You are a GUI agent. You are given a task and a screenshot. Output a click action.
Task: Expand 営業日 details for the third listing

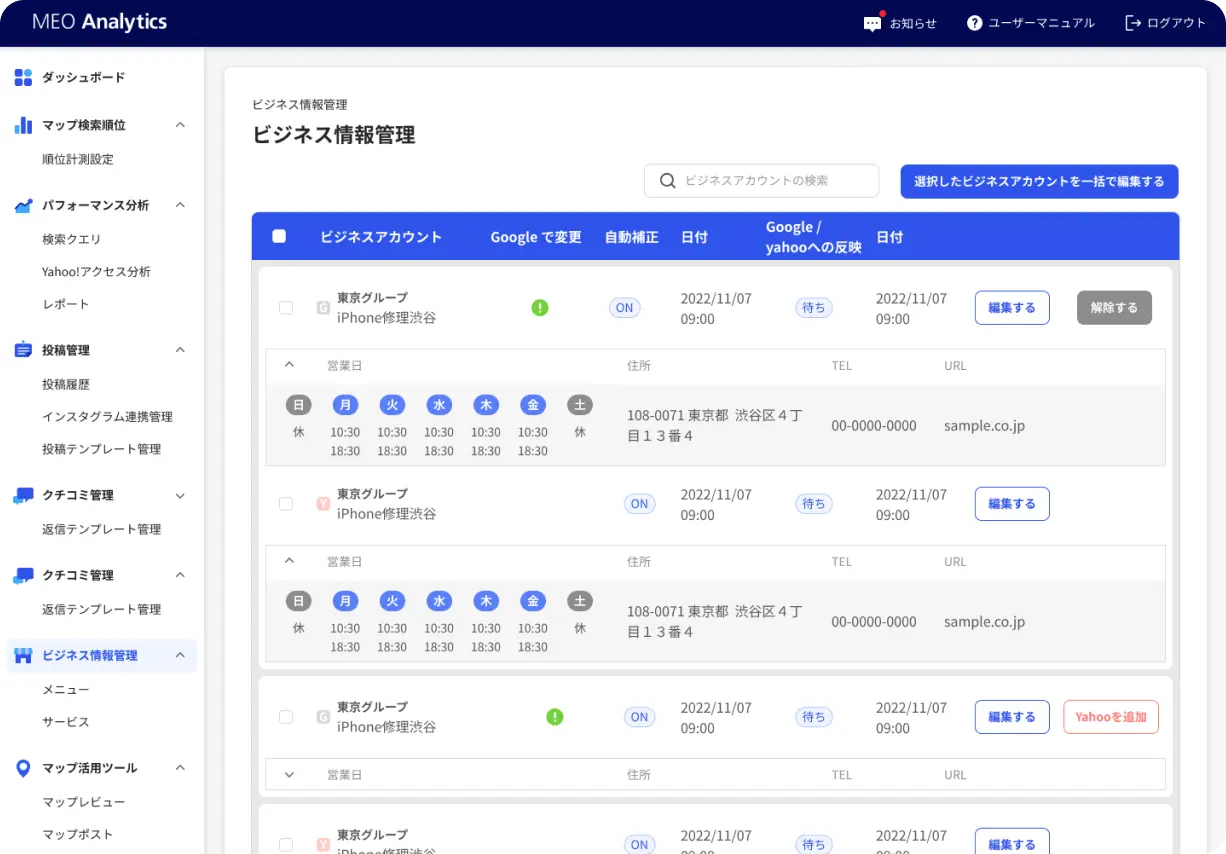click(289, 774)
